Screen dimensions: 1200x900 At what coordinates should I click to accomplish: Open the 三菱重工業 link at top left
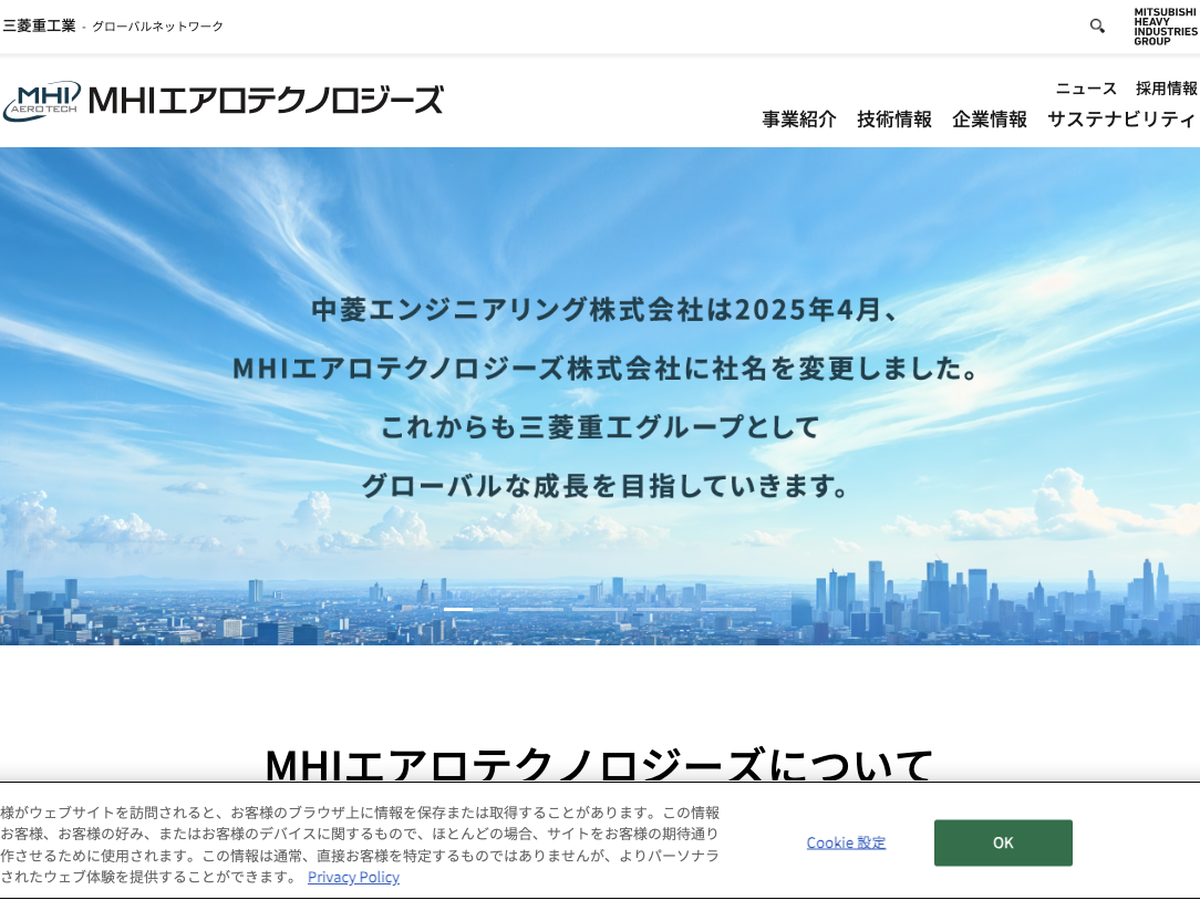coord(39,26)
